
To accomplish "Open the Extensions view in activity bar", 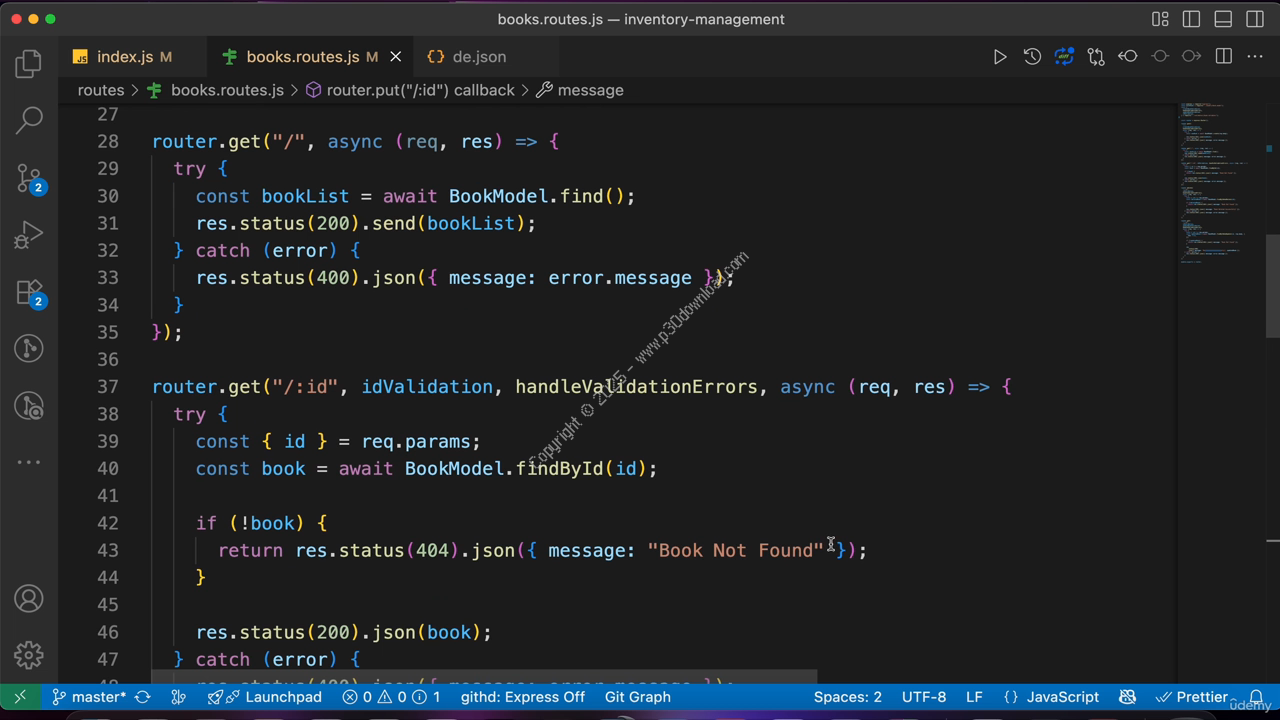I will (x=29, y=292).
